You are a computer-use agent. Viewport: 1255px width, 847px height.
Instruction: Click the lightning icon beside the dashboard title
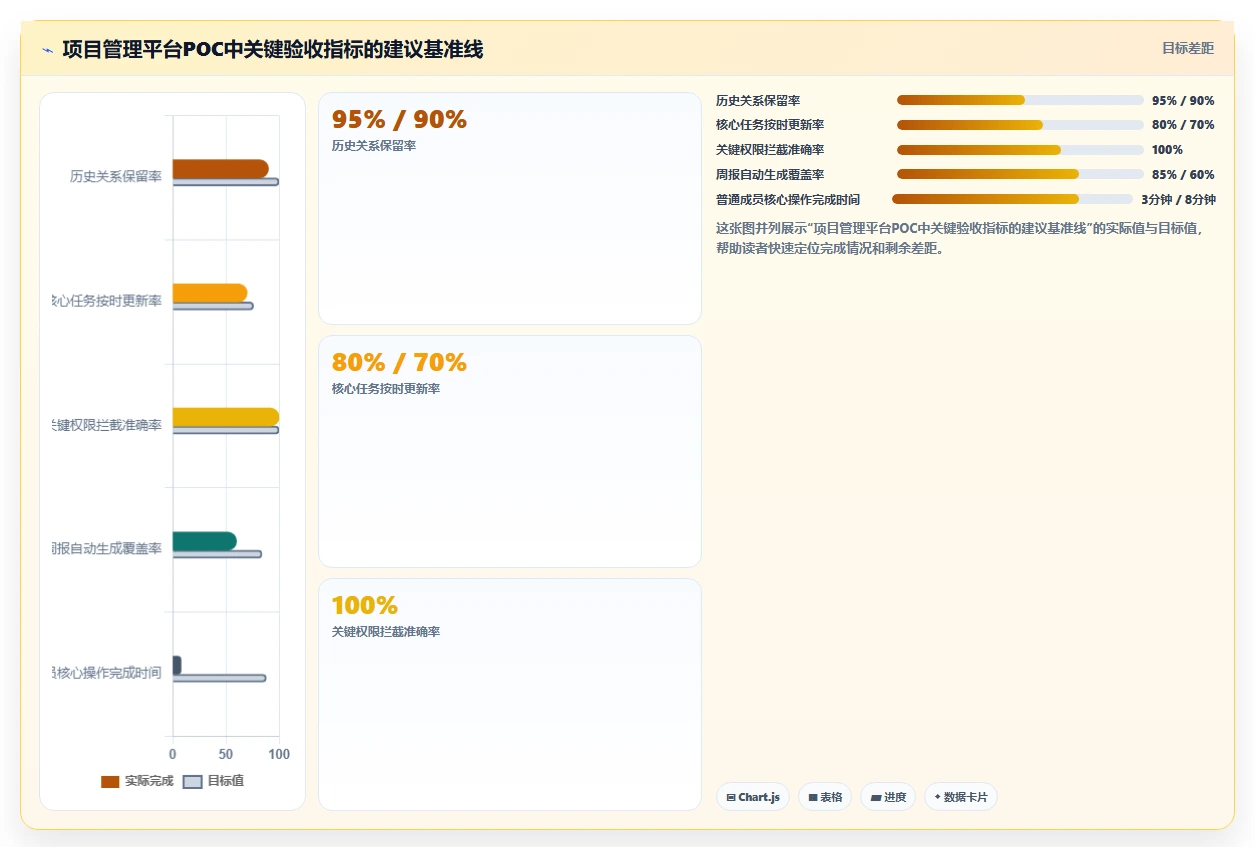point(47,49)
